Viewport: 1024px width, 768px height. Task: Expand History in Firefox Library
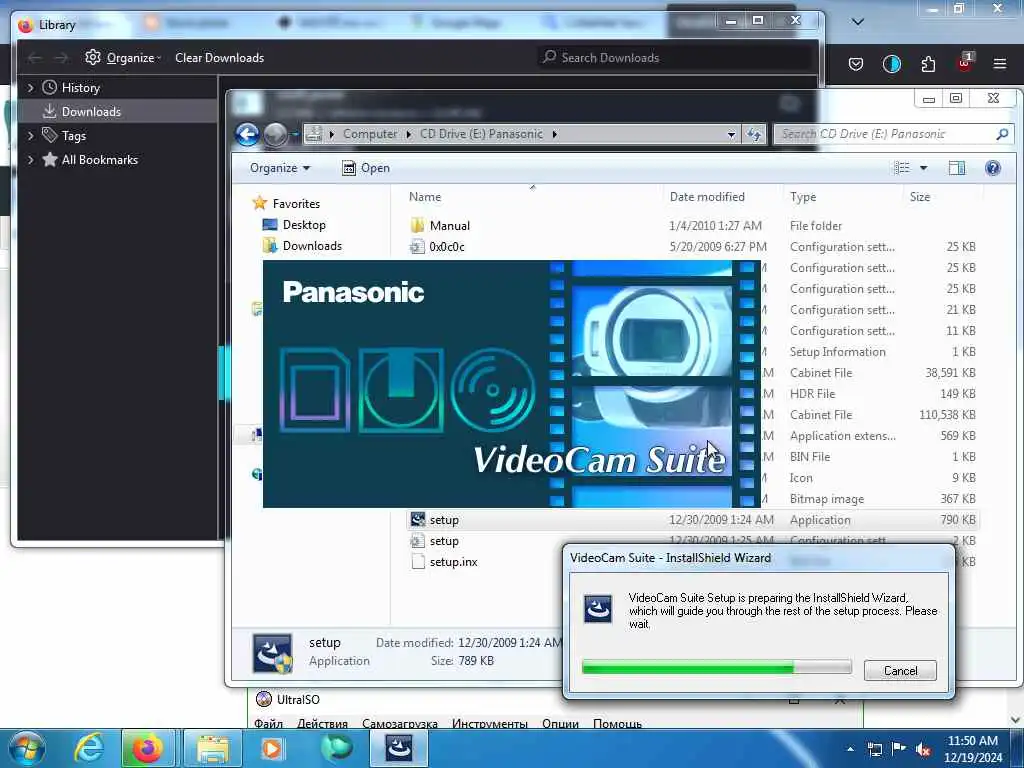30,88
